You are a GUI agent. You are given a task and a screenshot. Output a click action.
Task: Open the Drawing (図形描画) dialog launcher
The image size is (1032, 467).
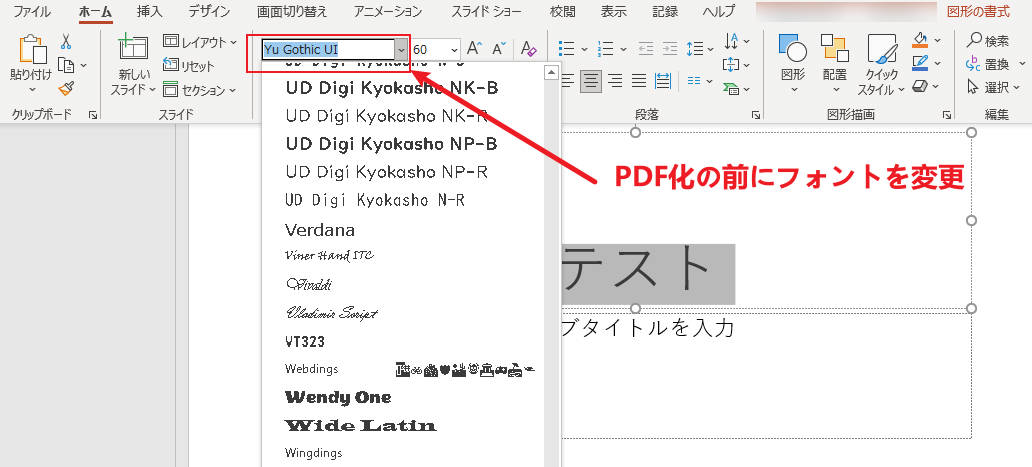pos(946,115)
